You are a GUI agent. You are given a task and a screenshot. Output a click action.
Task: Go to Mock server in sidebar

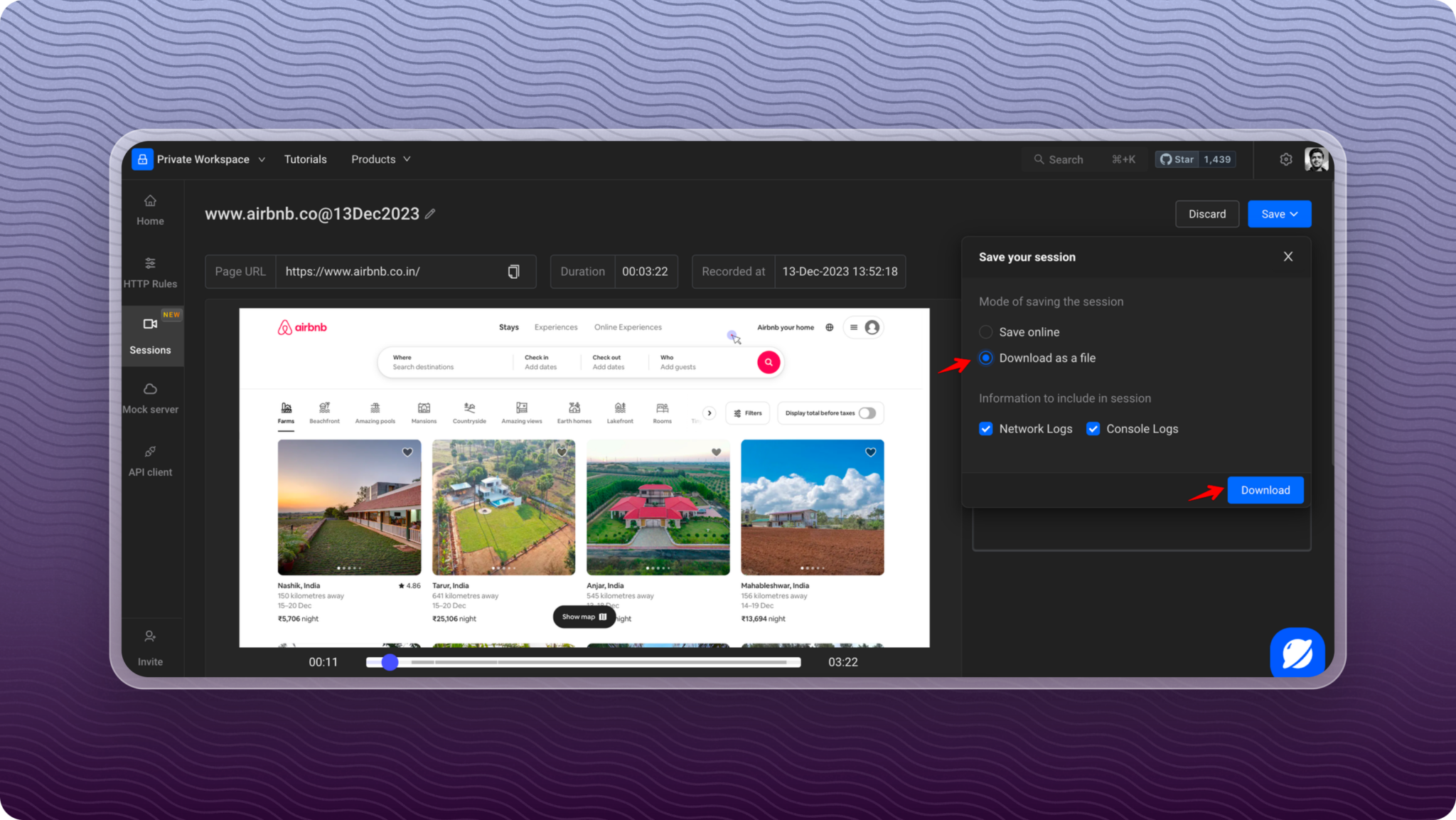[x=150, y=398]
